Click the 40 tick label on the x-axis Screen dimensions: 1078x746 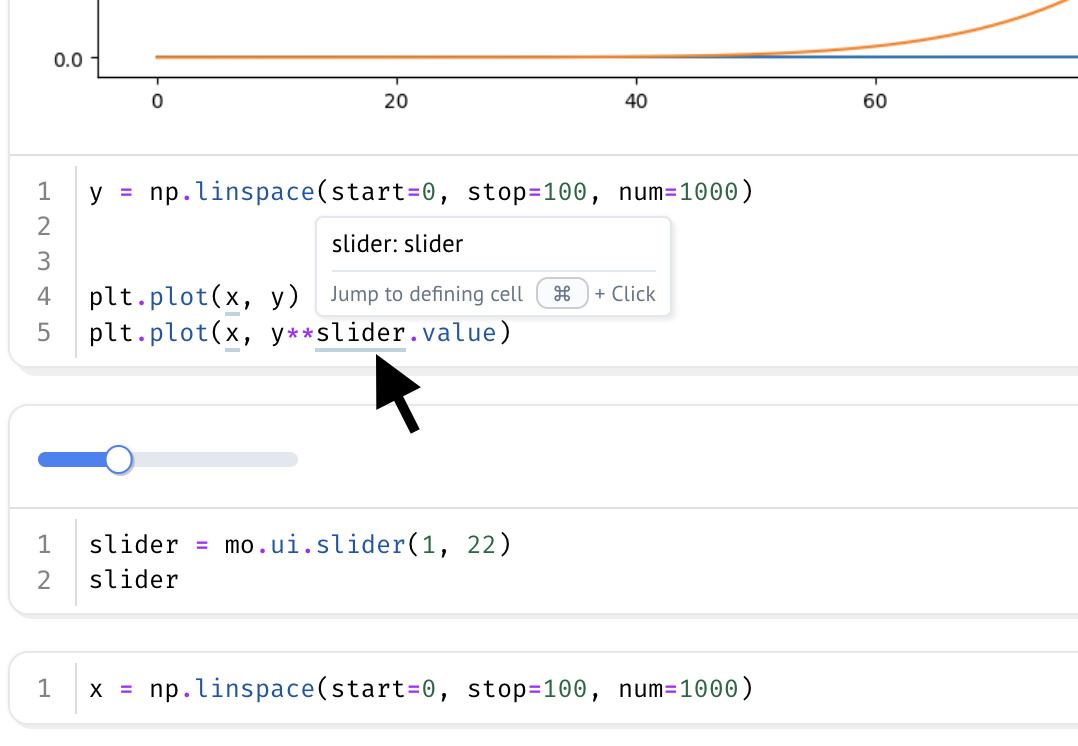(x=636, y=100)
